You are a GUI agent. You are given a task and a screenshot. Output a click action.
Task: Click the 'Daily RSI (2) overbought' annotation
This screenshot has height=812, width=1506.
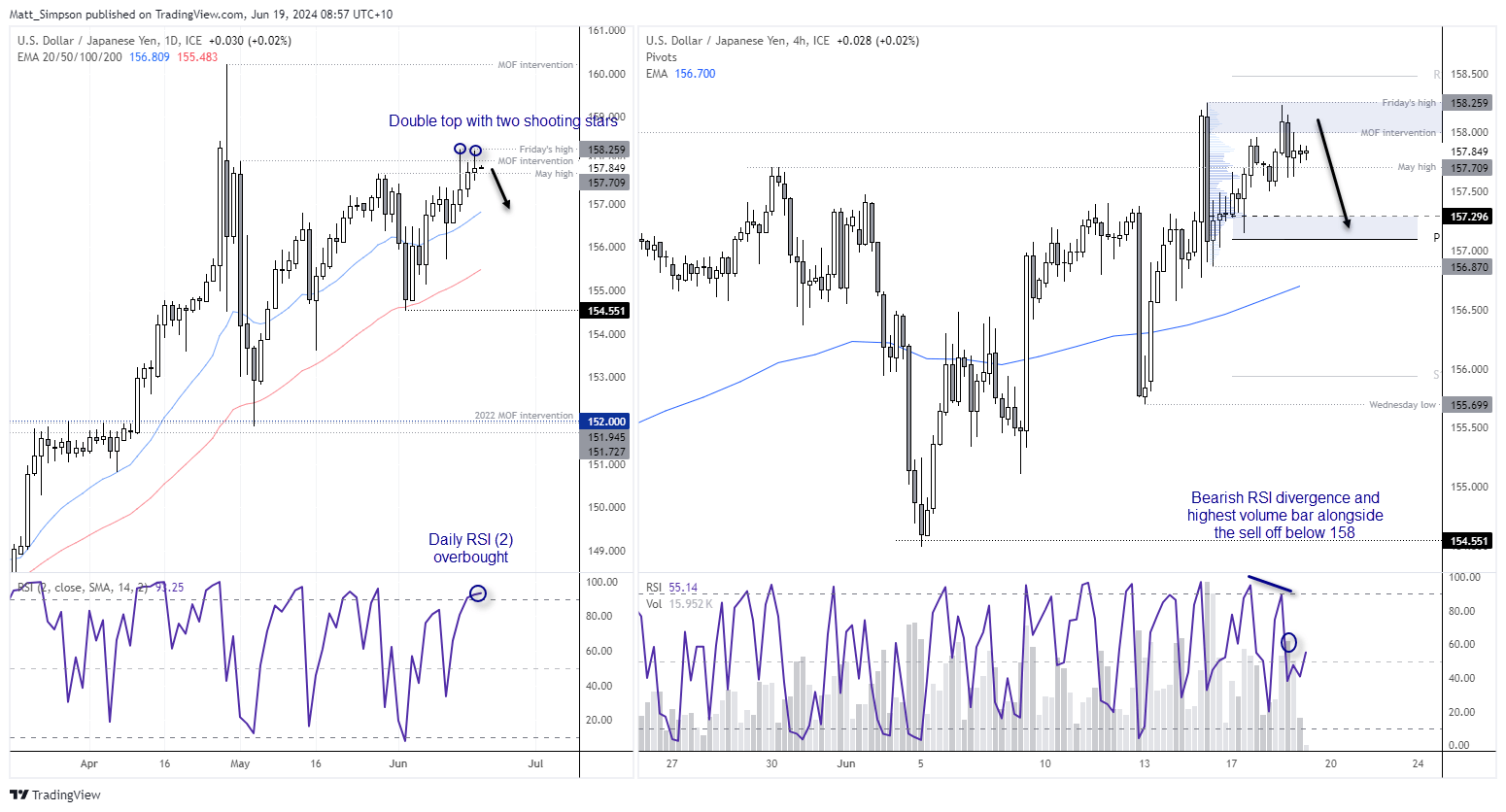coord(471,548)
